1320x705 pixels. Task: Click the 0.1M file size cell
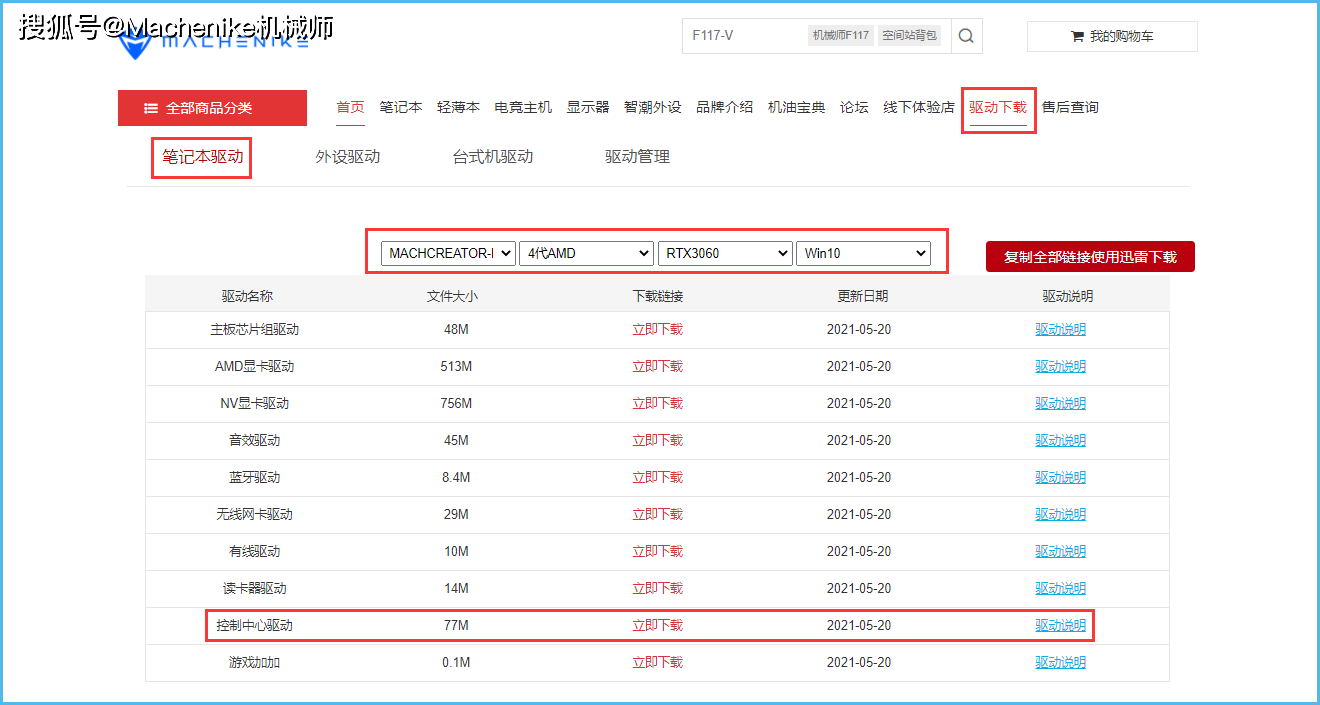456,662
